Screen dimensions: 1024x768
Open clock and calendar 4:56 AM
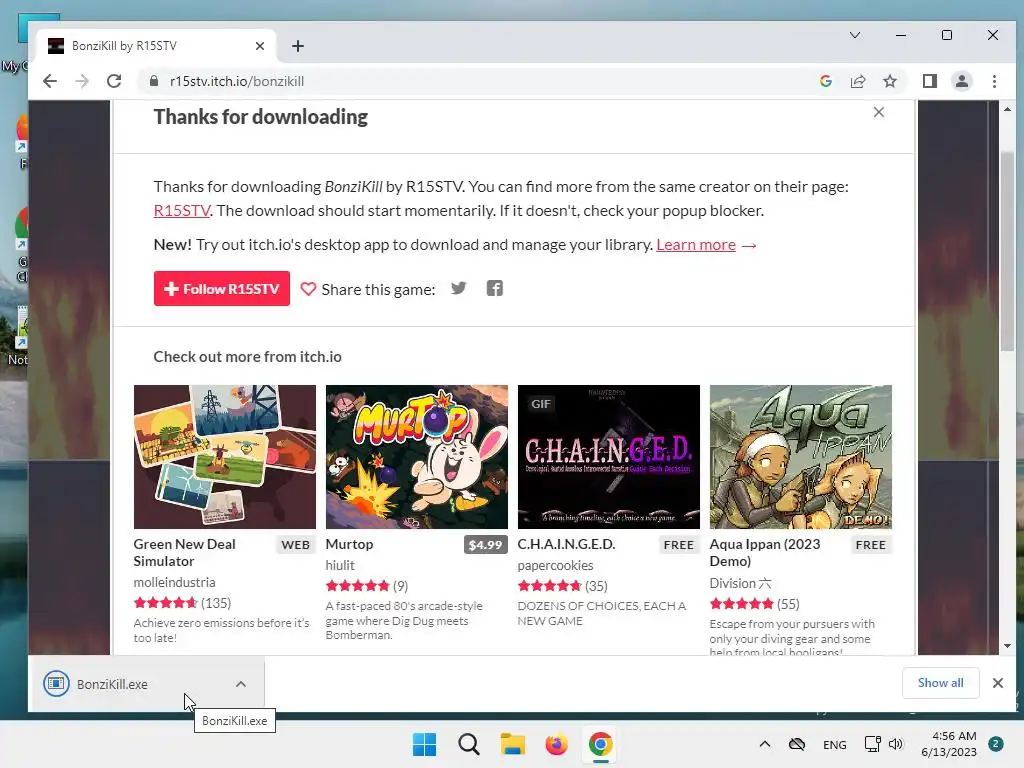[x=949, y=744]
